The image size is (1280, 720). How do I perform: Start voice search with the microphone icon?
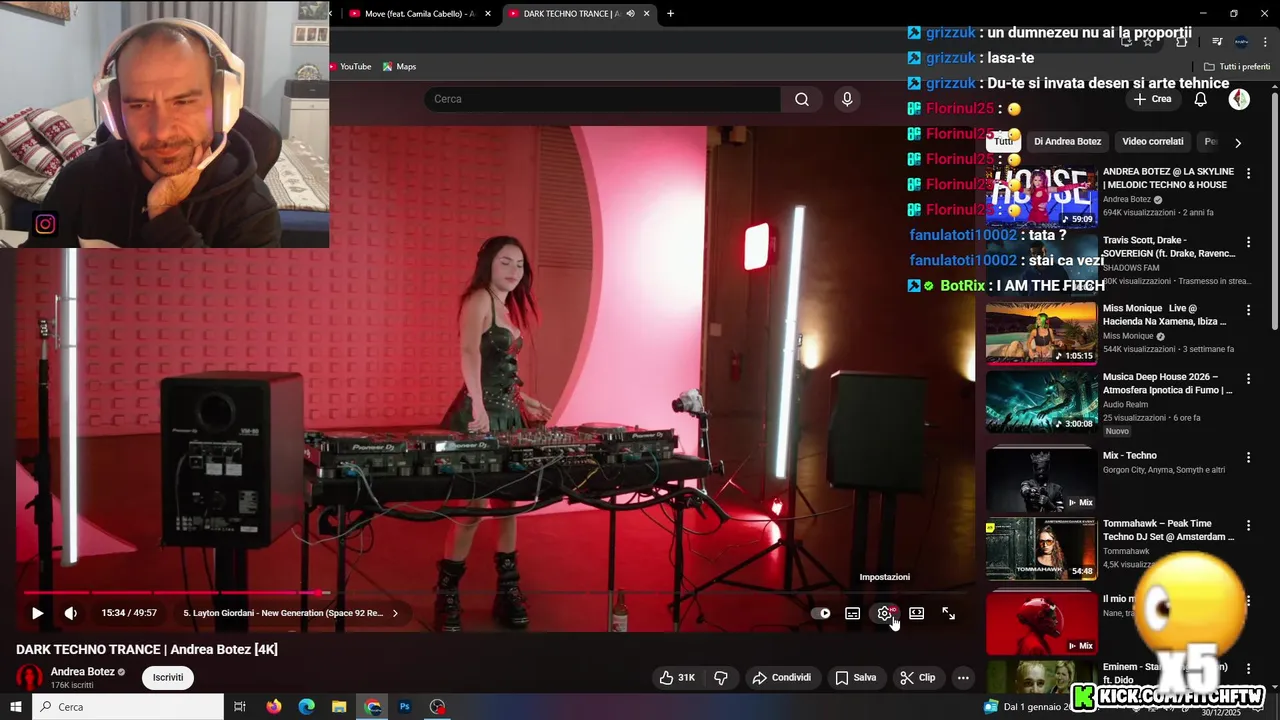coord(847,99)
